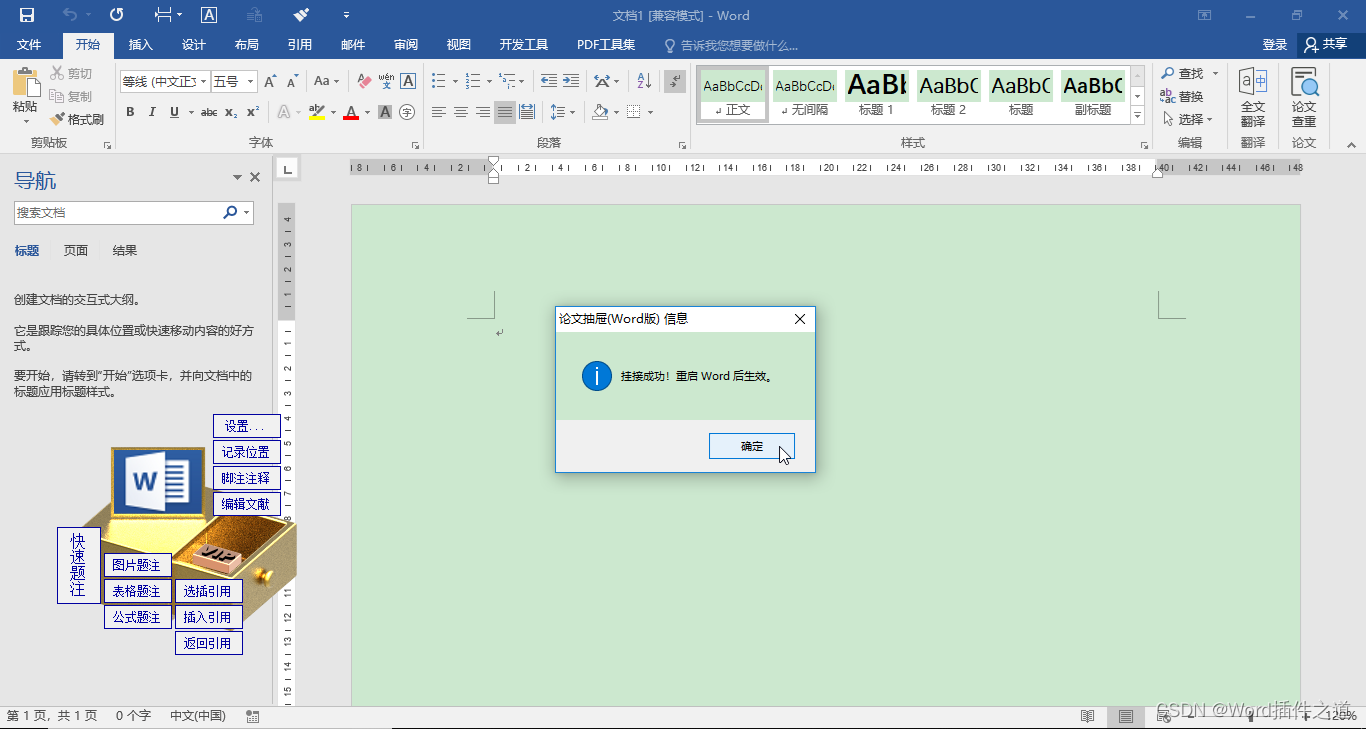This screenshot has height=729, width=1366.
Task: Clear all formatting with the eraser icon
Action: pos(364,81)
